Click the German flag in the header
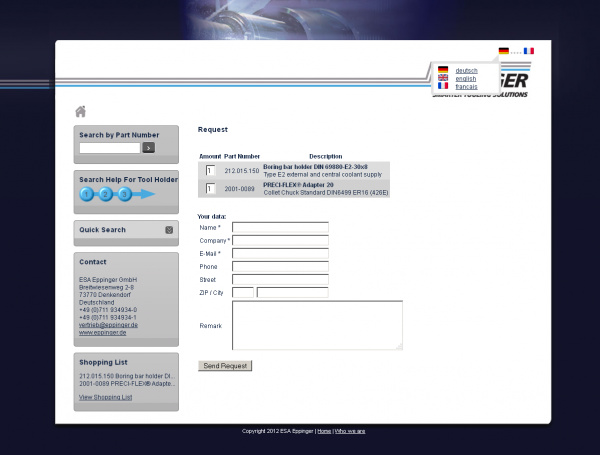 [x=503, y=51]
